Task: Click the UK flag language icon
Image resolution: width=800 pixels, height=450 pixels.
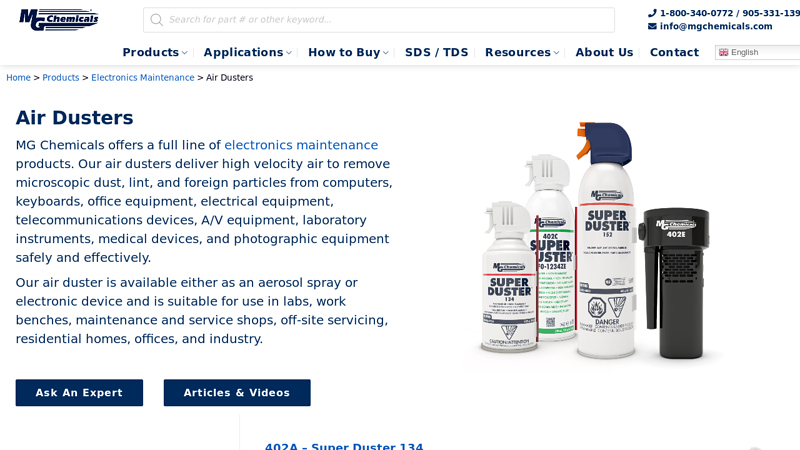Action: click(723, 52)
